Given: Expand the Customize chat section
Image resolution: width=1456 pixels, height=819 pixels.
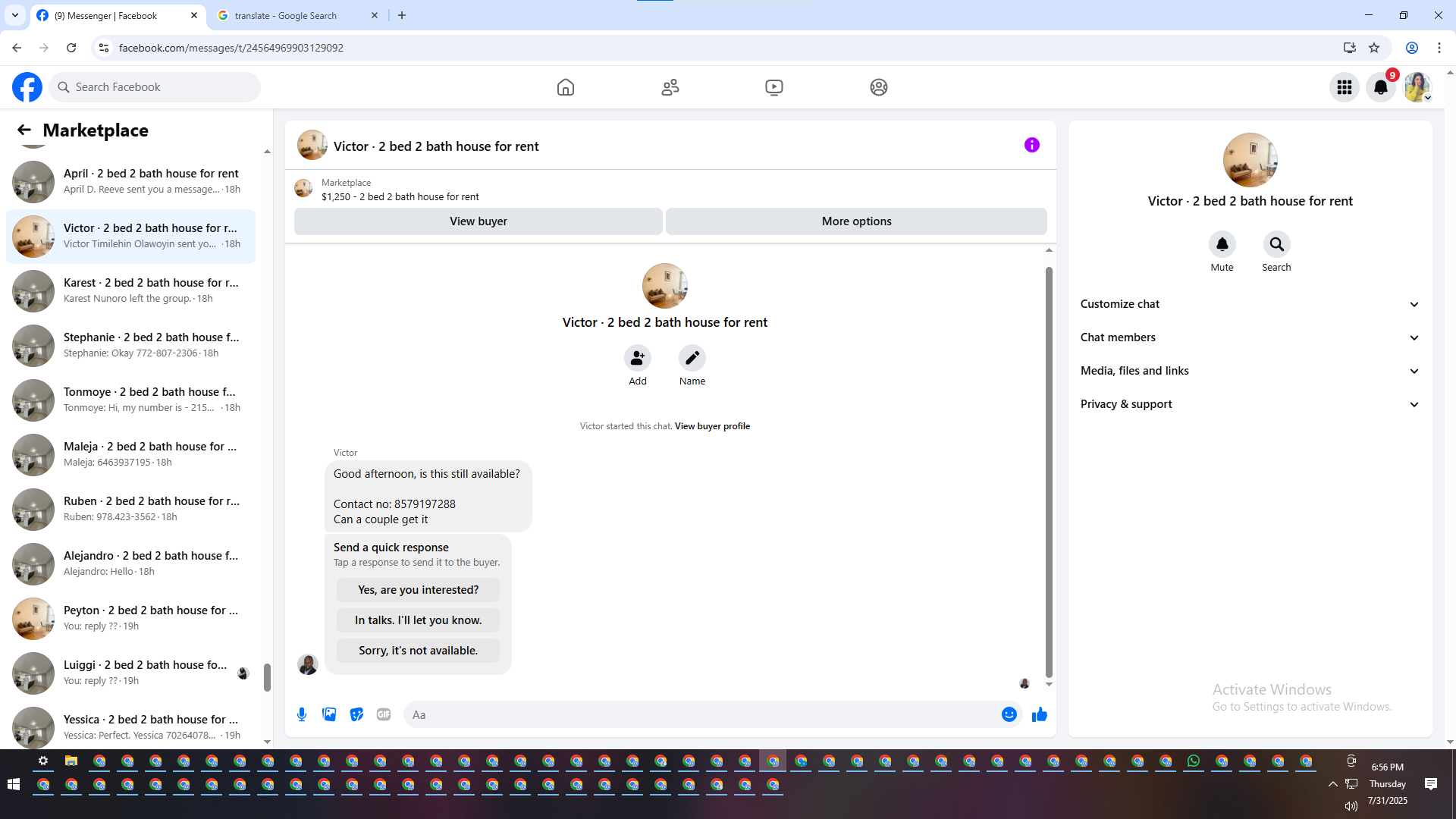Looking at the screenshot, I should pyautogui.click(x=1249, y=304).
